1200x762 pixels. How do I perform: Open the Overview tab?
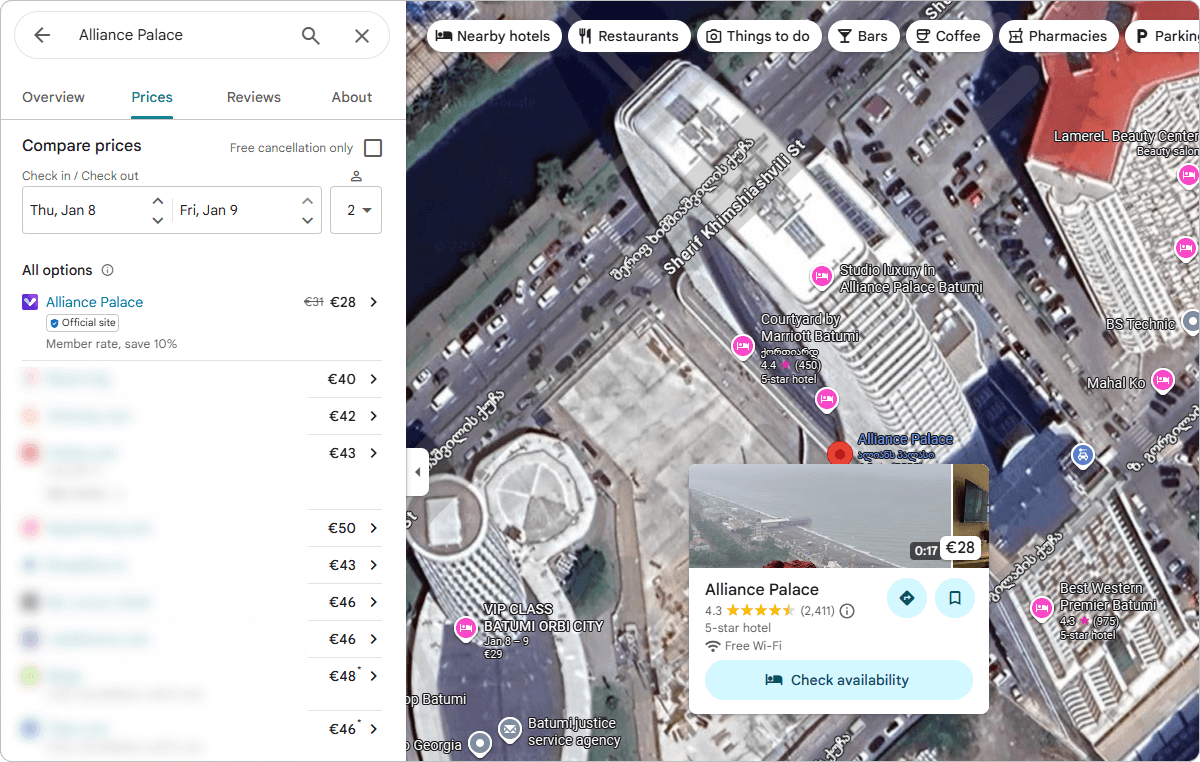click(x=53, y=97)
